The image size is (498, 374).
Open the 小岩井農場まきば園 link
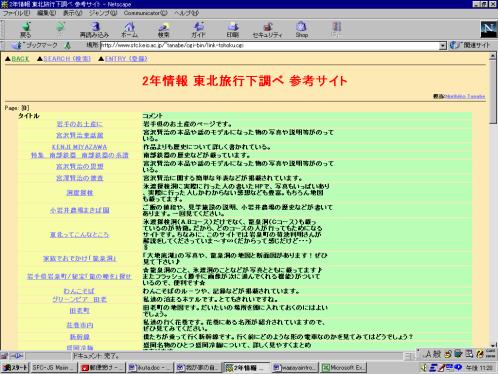click(x=79, y=210)
